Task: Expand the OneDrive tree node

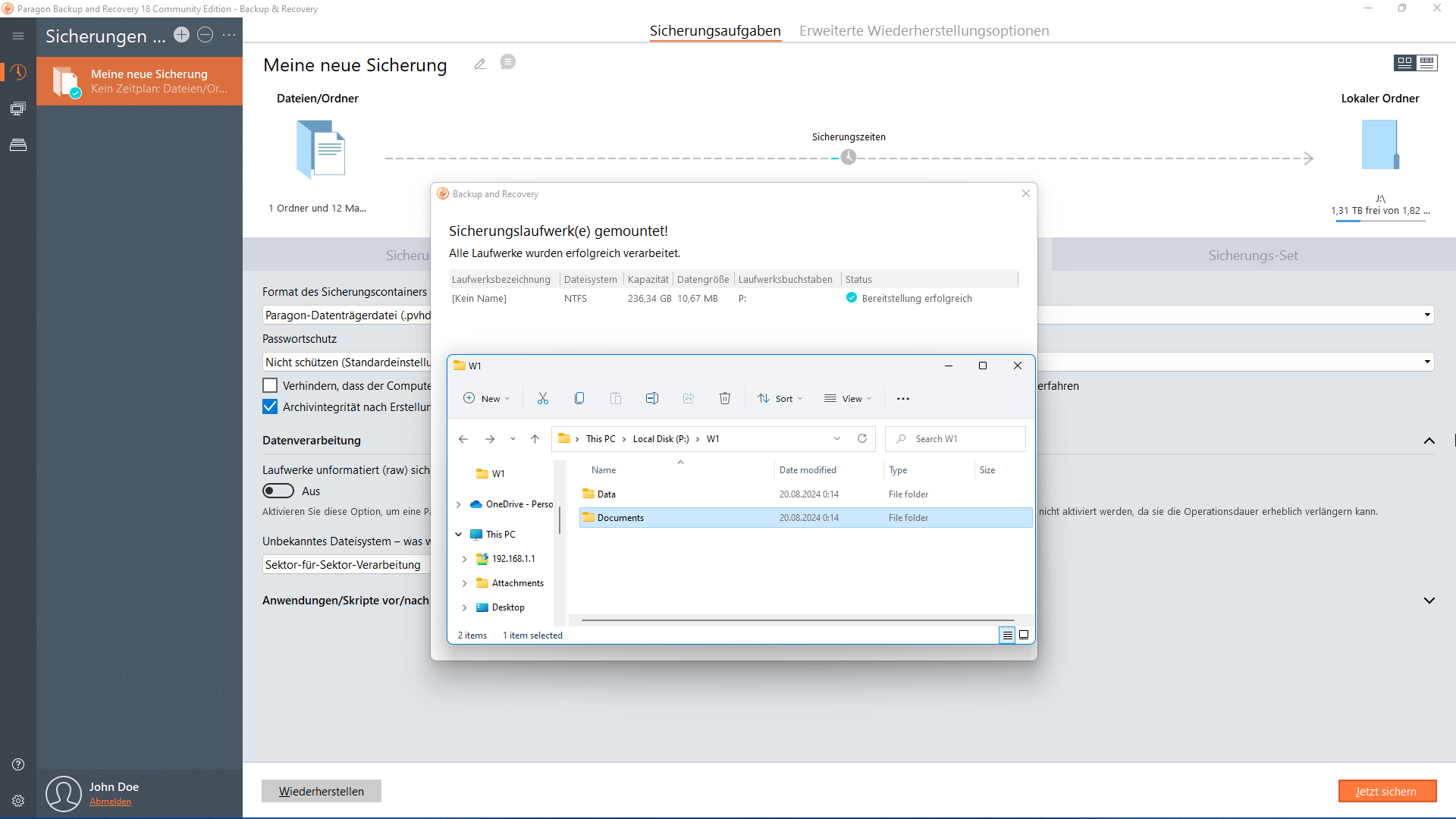Action: (x=459, y=504)
